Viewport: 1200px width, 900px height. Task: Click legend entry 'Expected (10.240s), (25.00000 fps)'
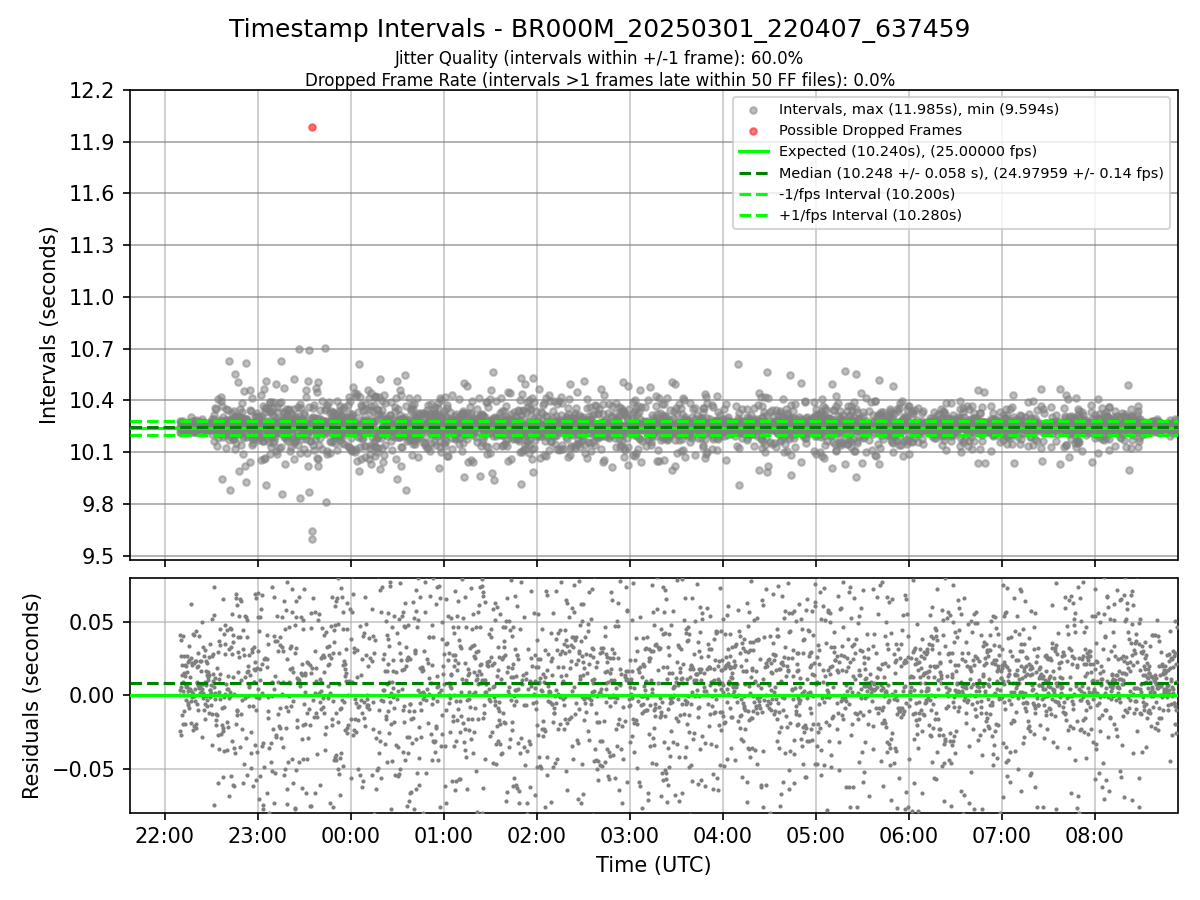tap(907, 151)
